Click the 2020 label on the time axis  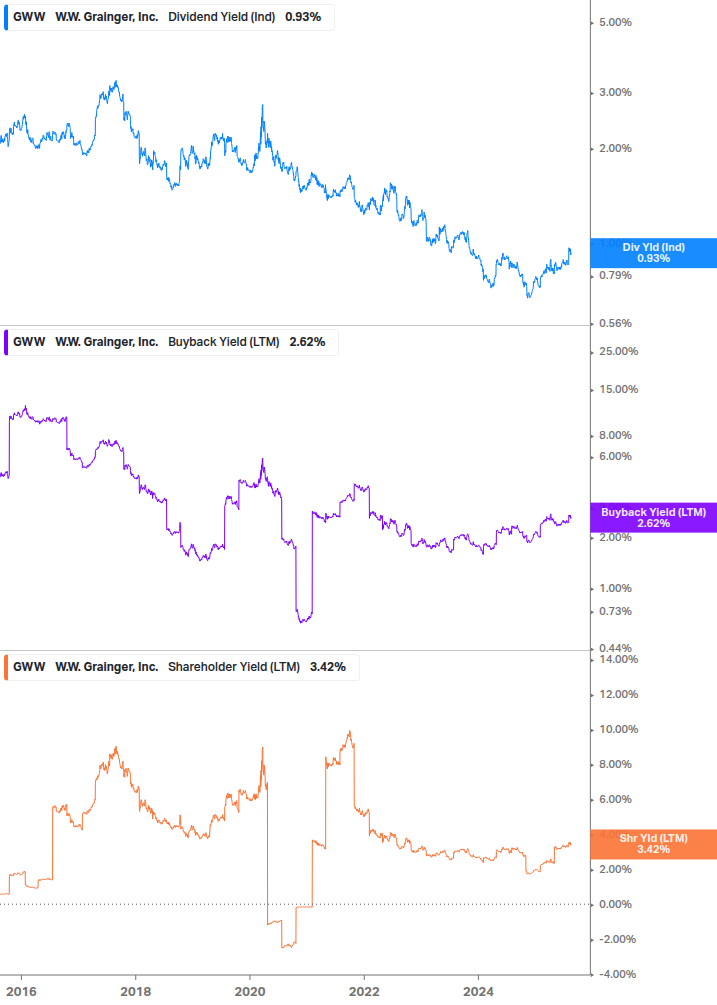(250, 992)
